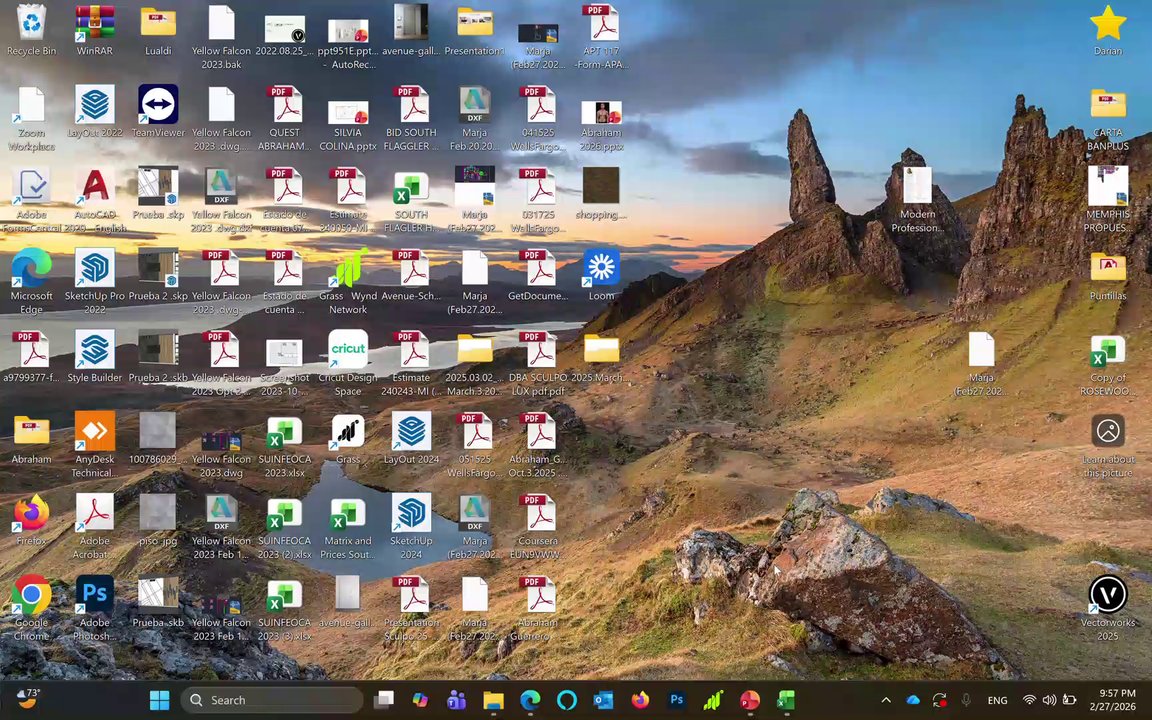1152x720 pixels.
Task: Open AnyDesk Technical shortcut
Action: (95, 444)
